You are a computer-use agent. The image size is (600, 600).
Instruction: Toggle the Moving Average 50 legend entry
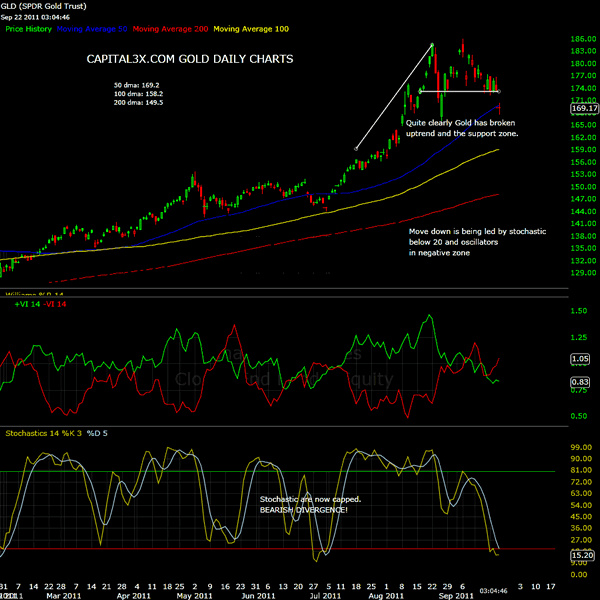click(99, 32)
